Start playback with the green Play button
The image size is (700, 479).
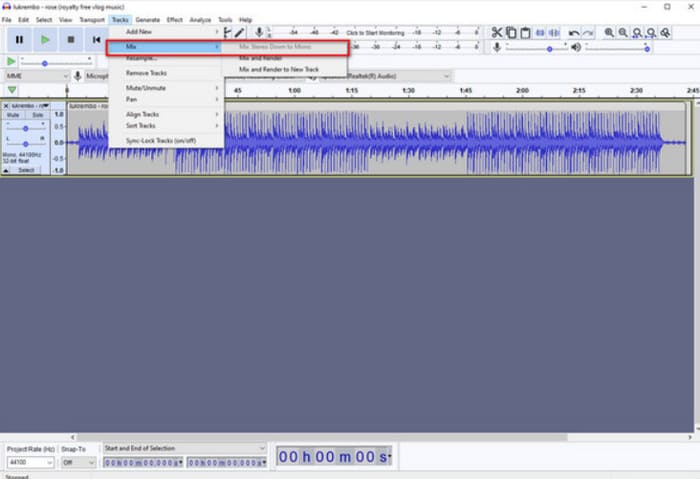(45, 40)
